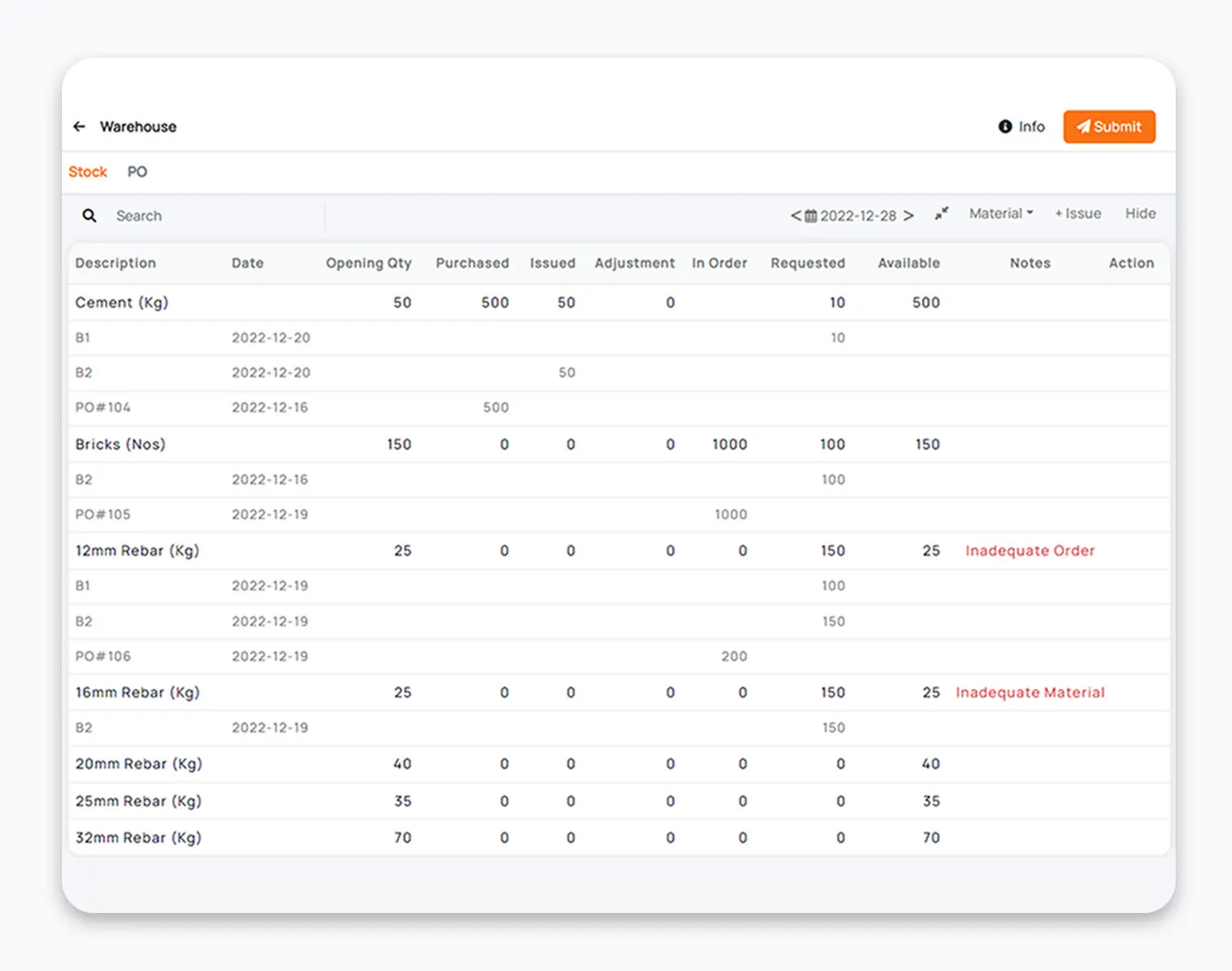Click the date text 2022-12-28
Screen dimensions: 1232x971
pos(858,216)
